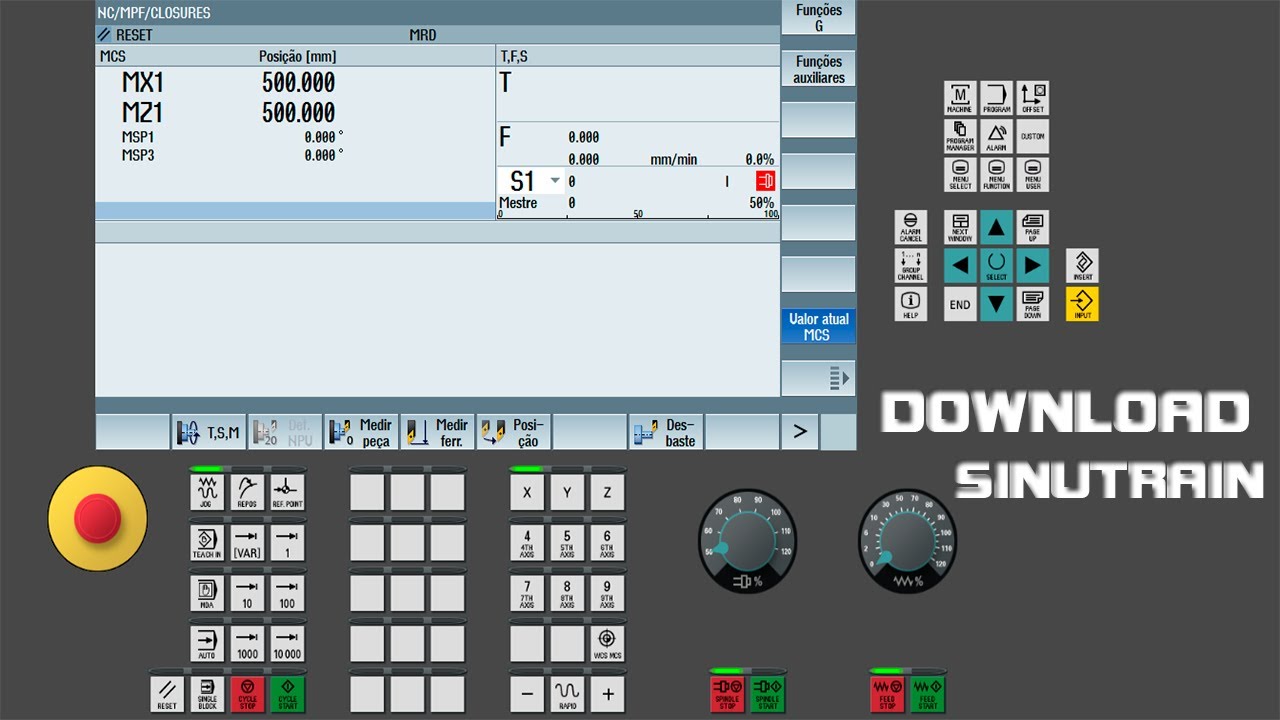The image size is (1280, 720).
Task: Click the ALARM CANCEL key
Action: click(910, 227)
